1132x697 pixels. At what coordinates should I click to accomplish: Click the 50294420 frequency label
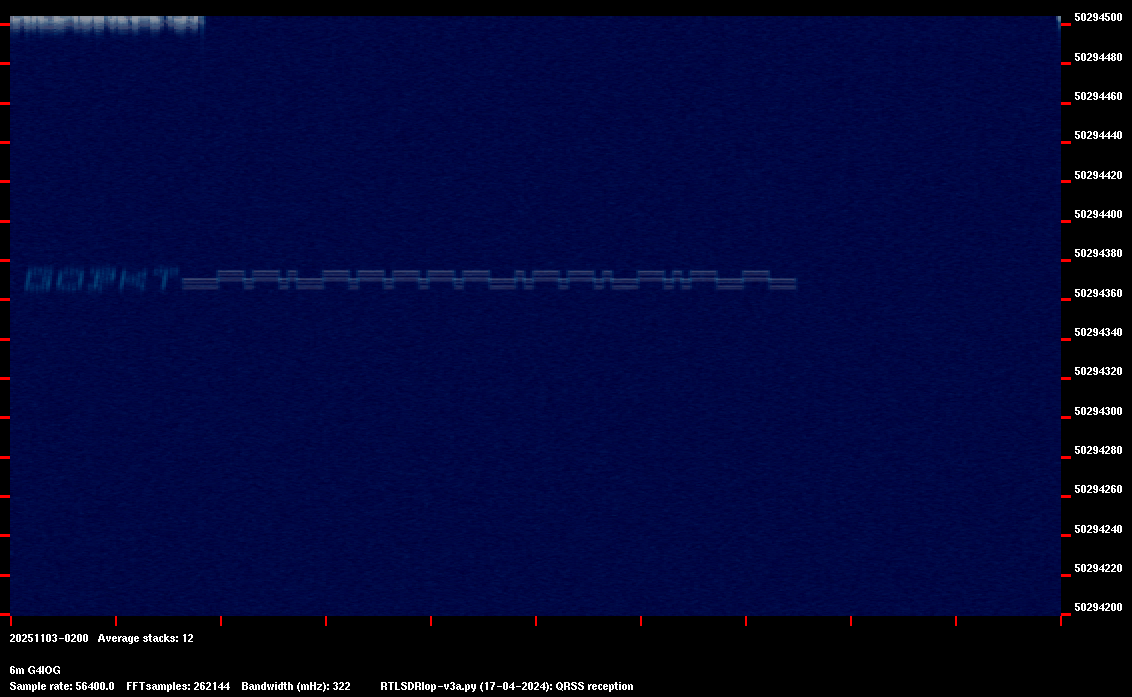point(1098,176)
